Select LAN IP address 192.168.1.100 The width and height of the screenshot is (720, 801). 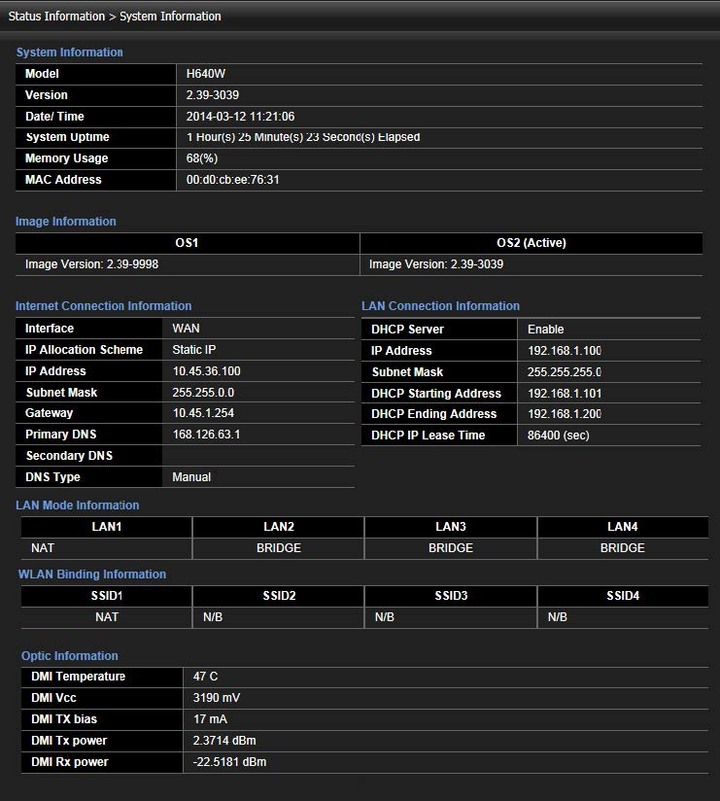pos(565,350)
